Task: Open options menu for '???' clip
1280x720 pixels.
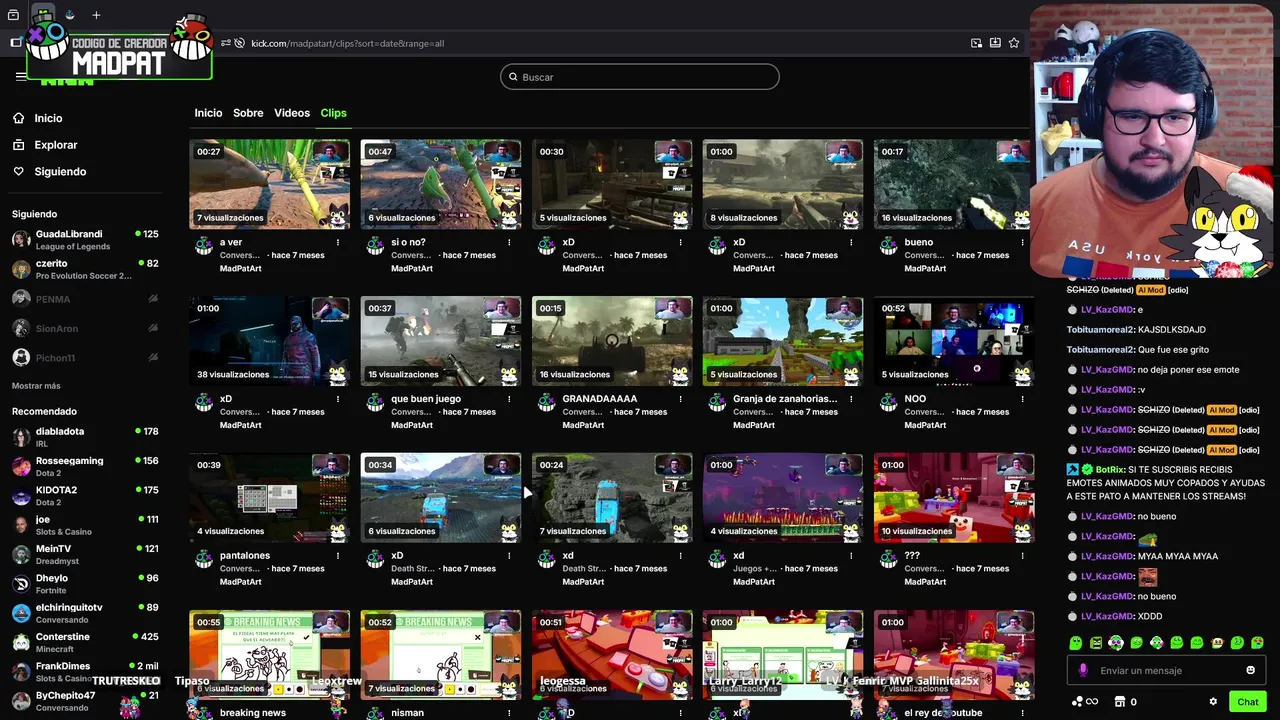Action: pyautogui.click(x=1022, y=556)
